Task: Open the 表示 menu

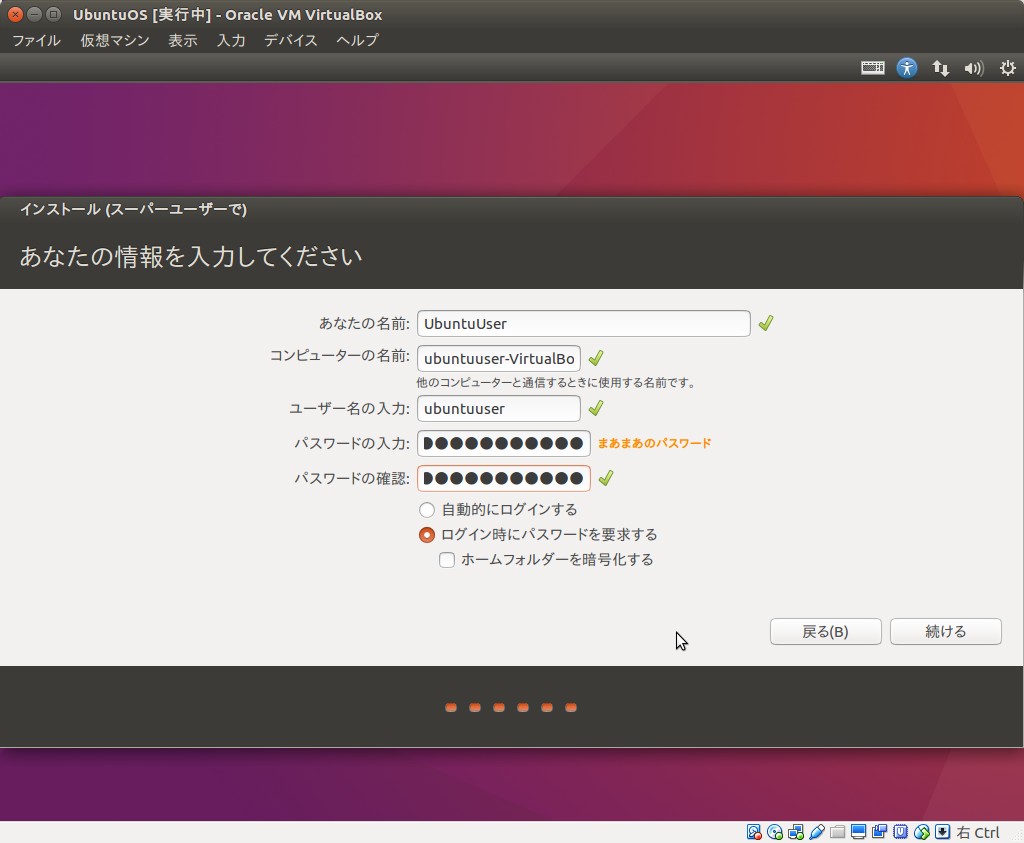Action: coord(183,40)
